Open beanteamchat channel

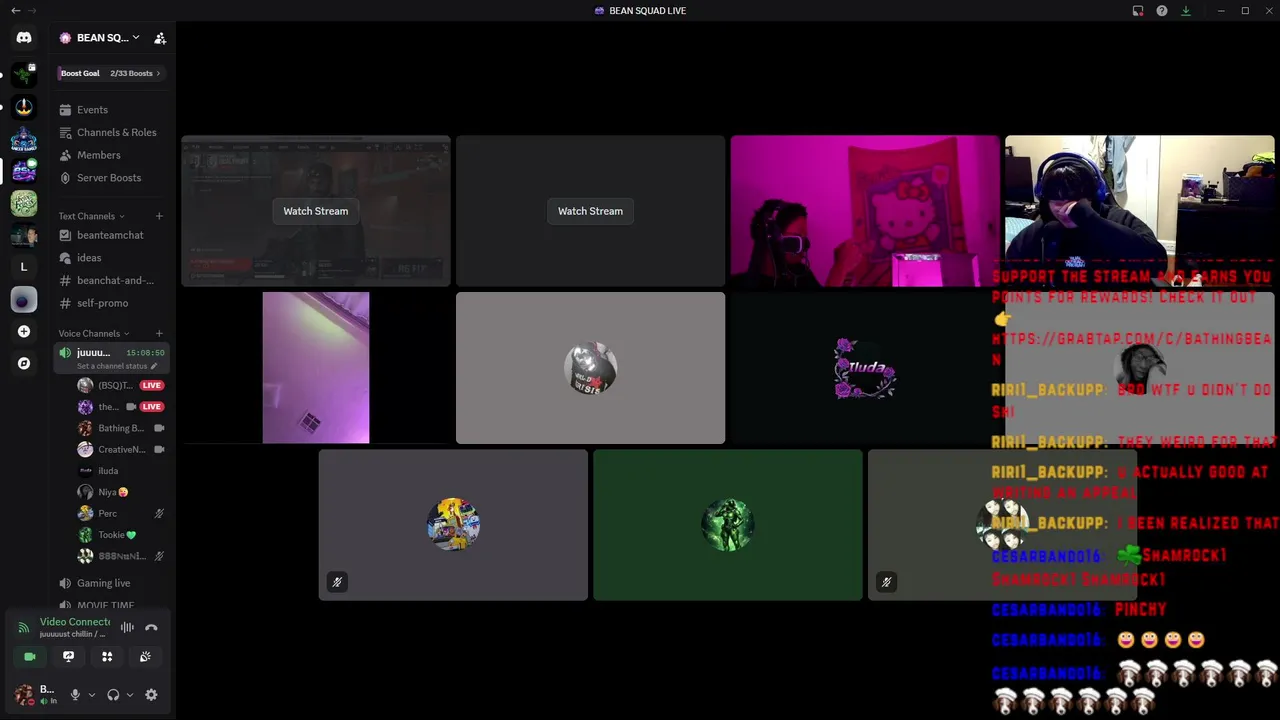tap(110, 235)
